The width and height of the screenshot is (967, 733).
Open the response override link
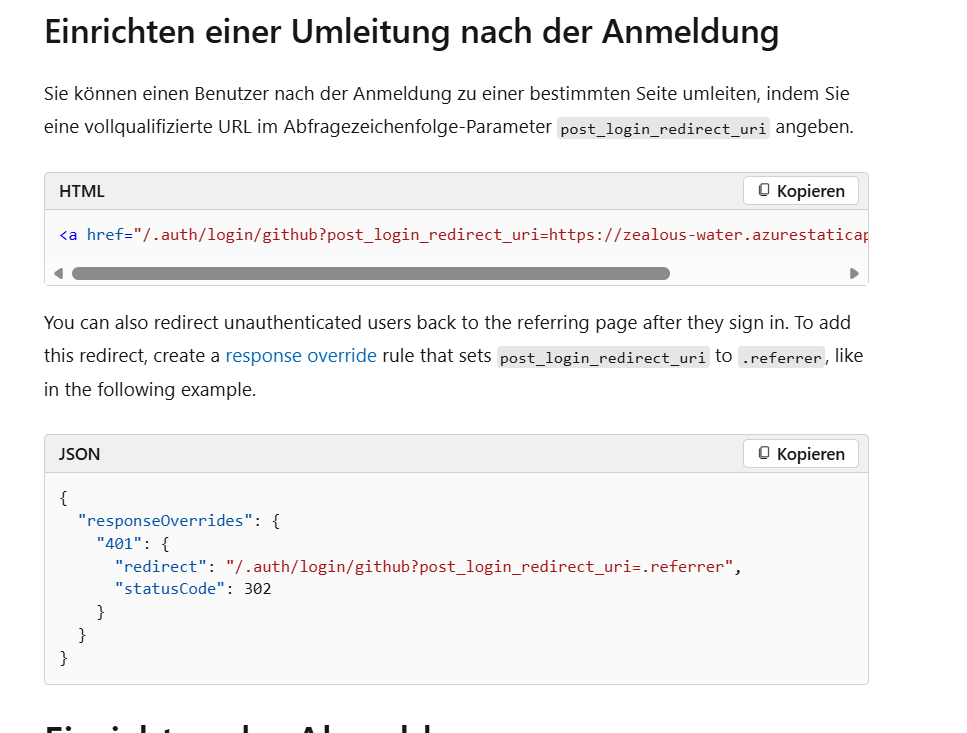coord(301,356)
